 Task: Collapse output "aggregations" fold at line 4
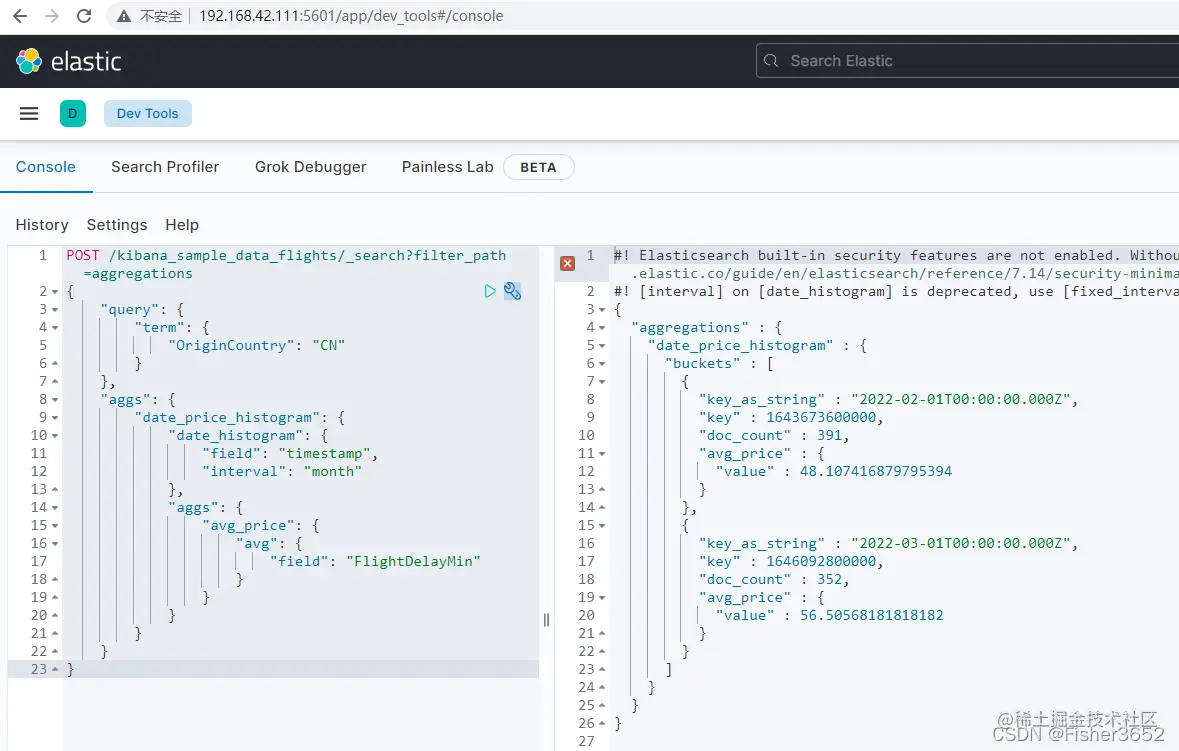click(x=602, y=328)
